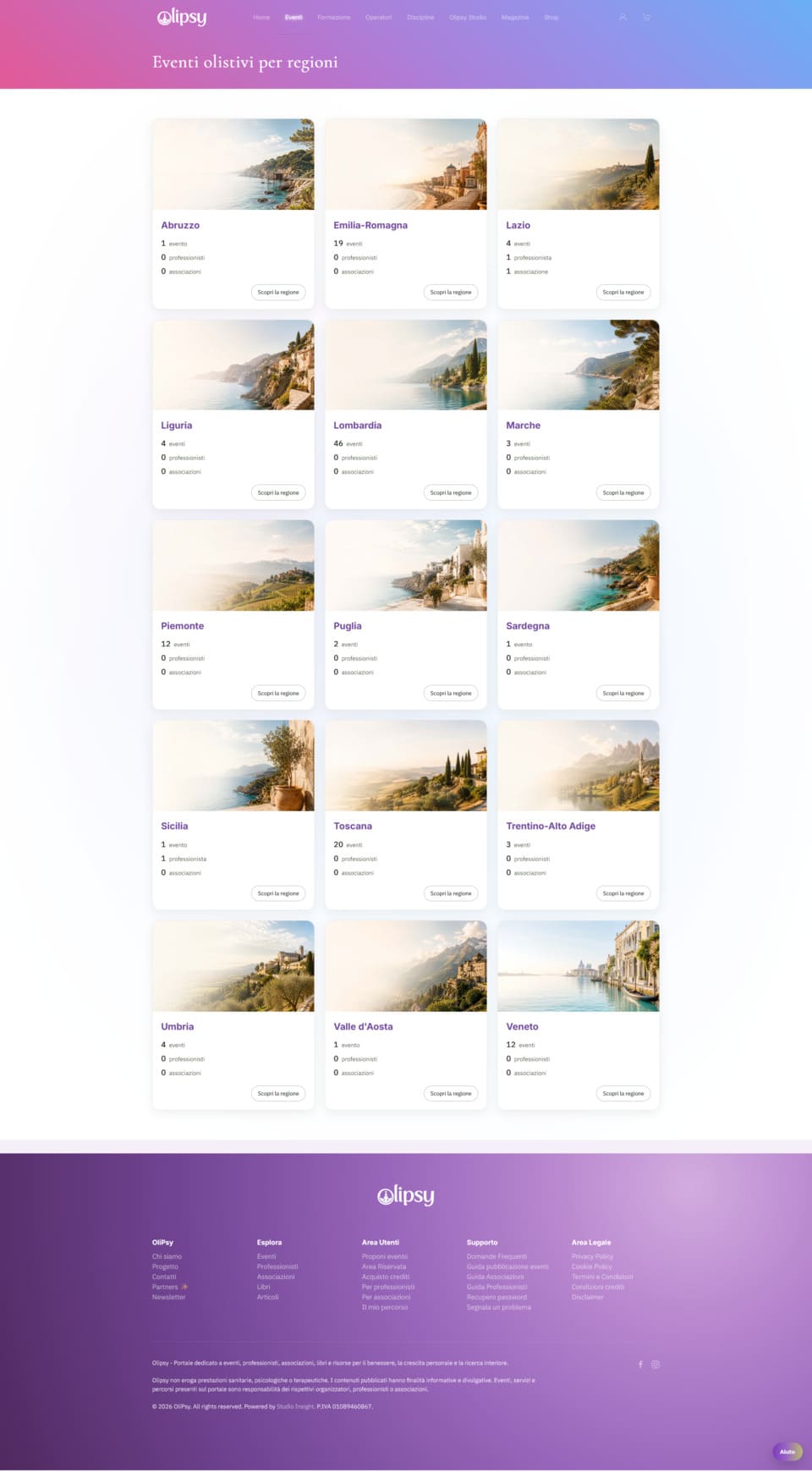The height and width of the screenshot is (1472, 812).
Task: Open Operatori menu item
Action: click(x=378, y=17)
